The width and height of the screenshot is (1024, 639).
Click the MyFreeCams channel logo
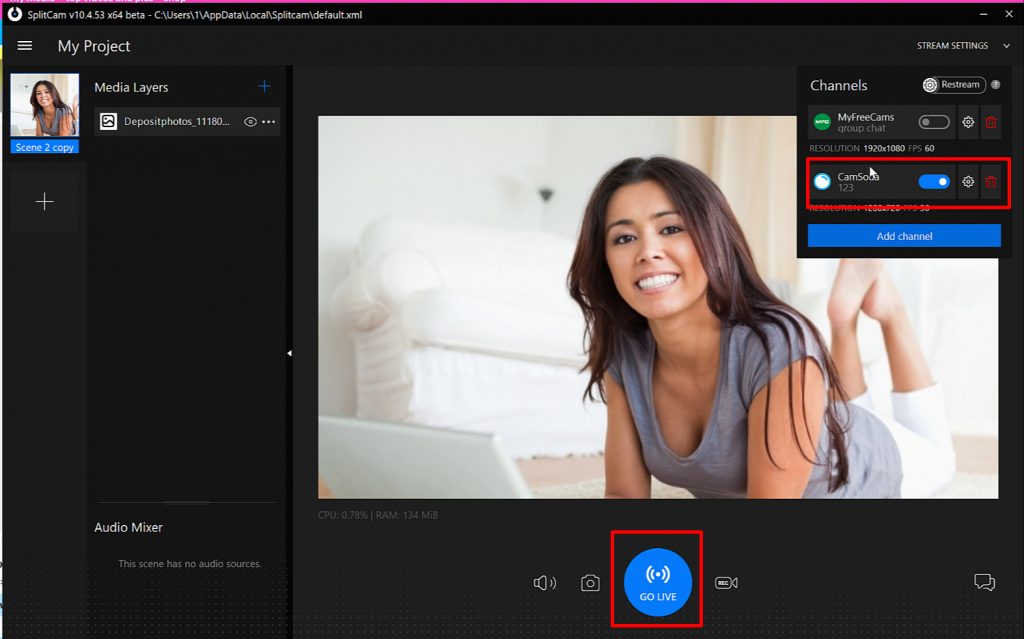pos(822,122)
